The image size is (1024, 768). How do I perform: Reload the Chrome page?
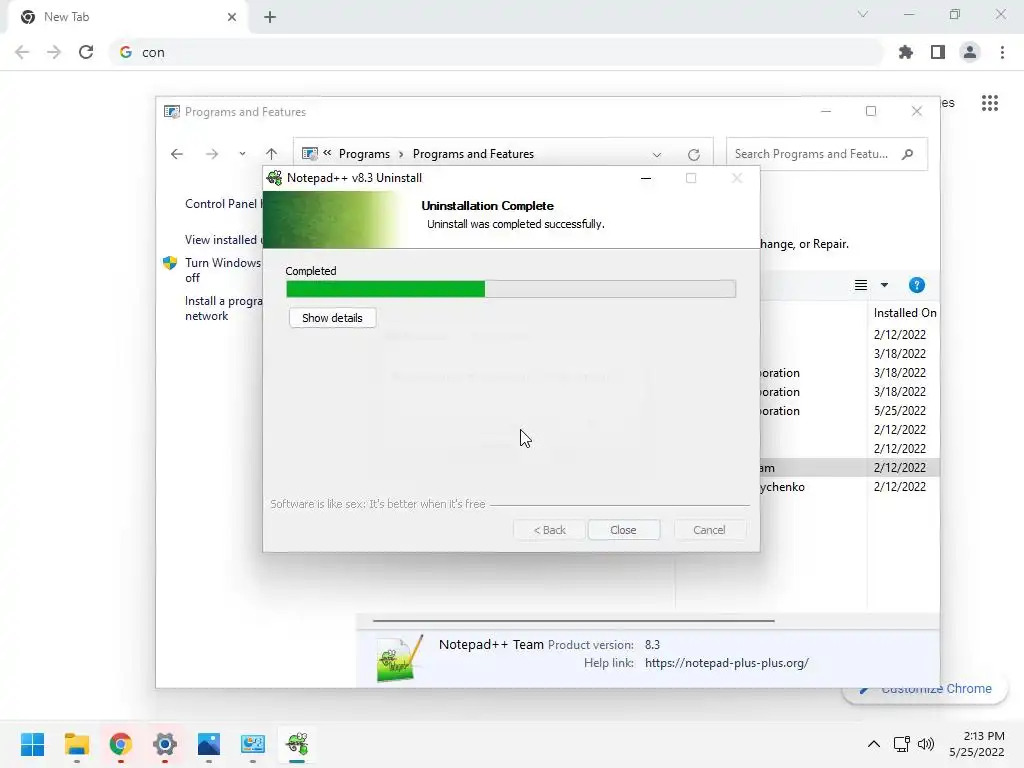pyautogui.click(x=86, y=52)
